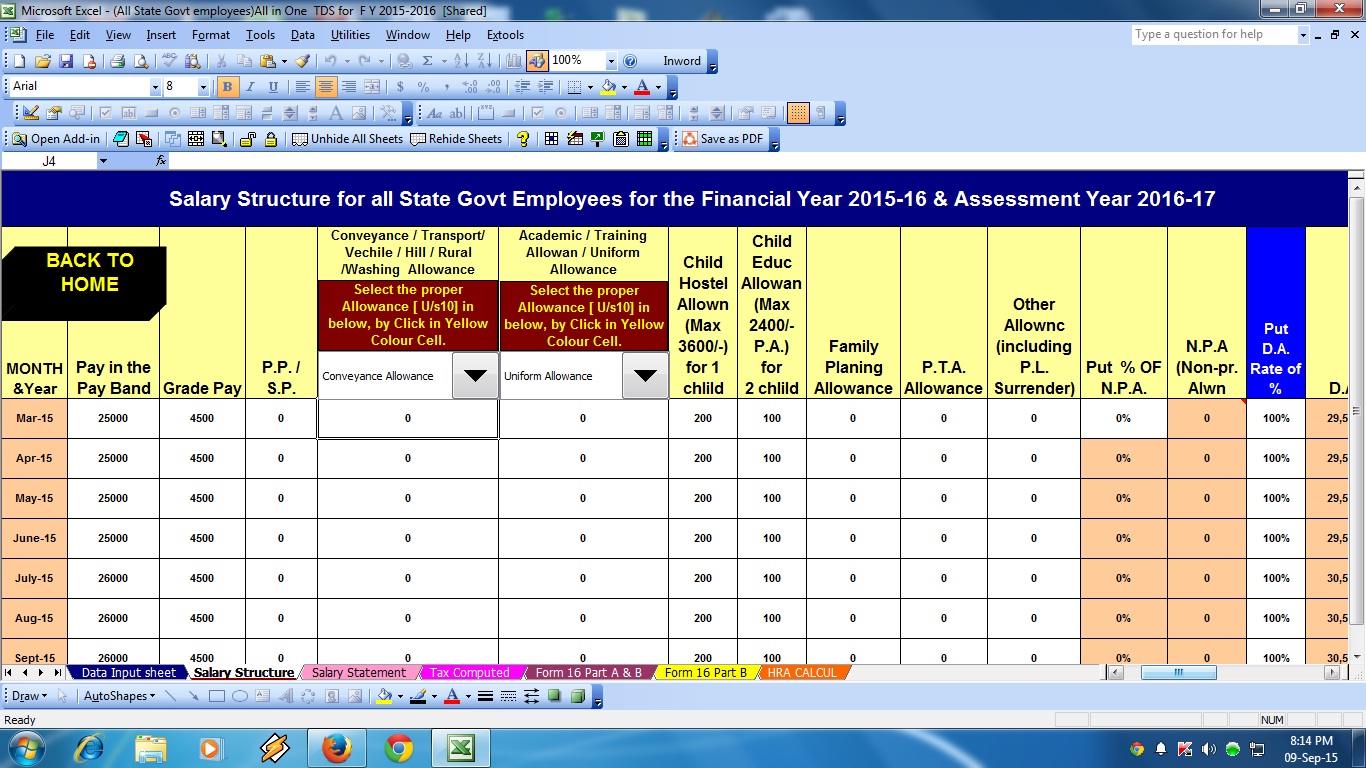This screenshot has width=1366, height=768.
Task: Apply the red Font Color in Formatting toolbar
Action: 642,87
